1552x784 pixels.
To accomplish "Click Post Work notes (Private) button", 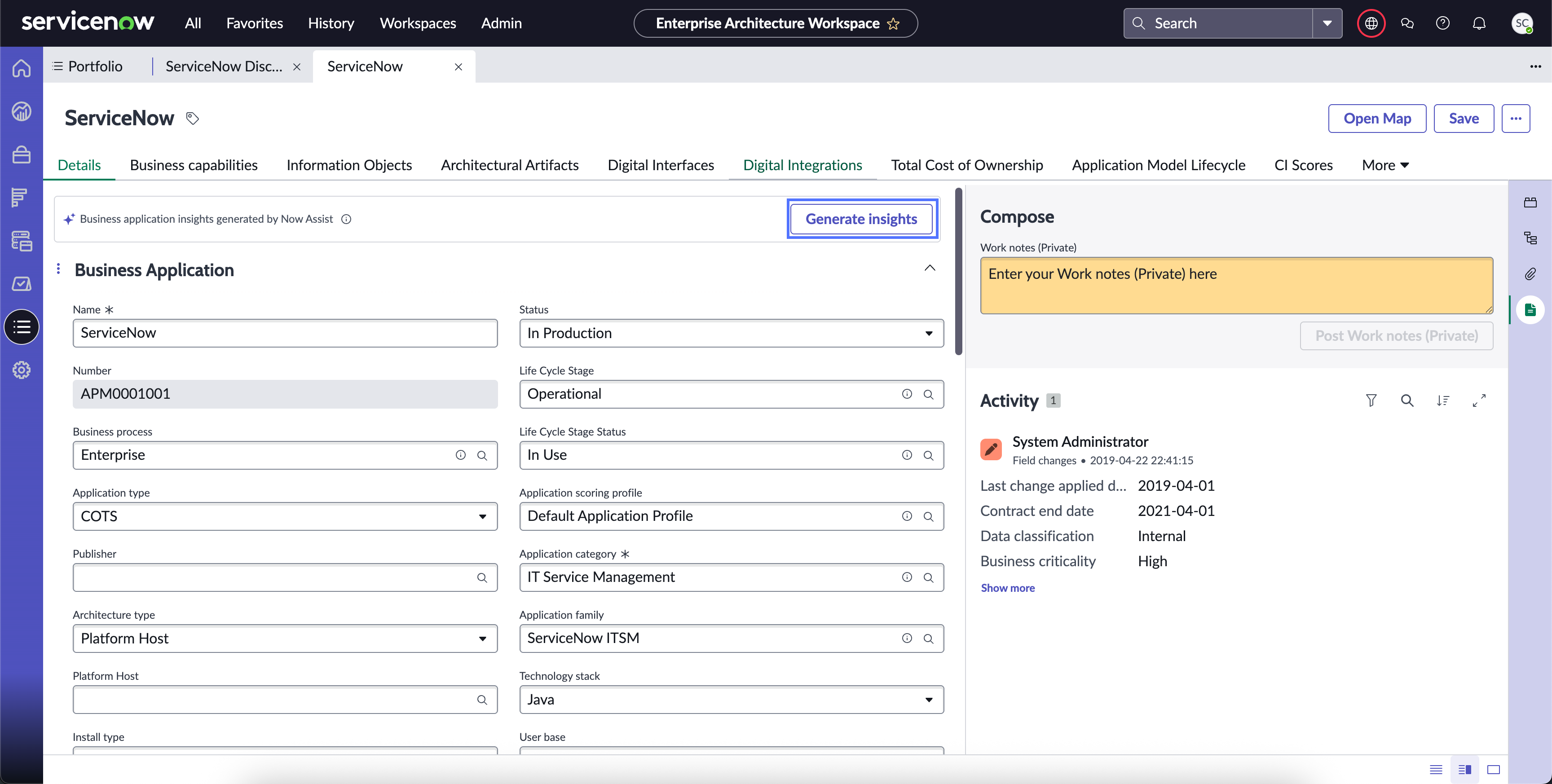I will [x=1397, y=336].
